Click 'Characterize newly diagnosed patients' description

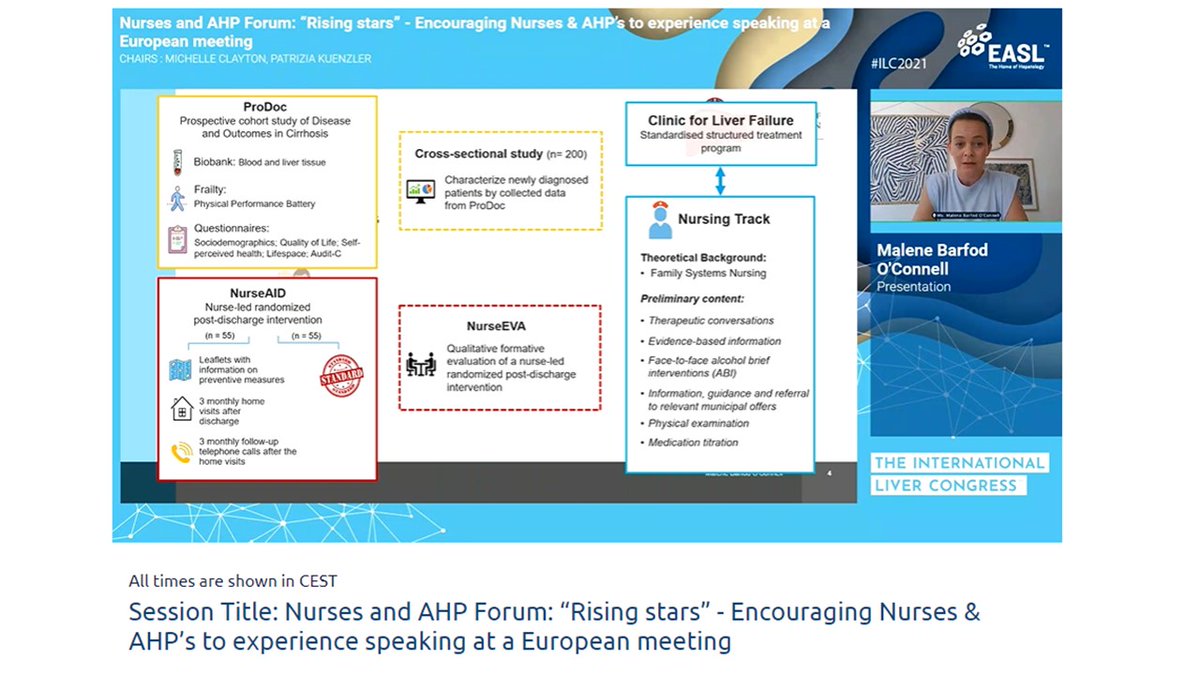pyautogui.click(x=517, y=192)
